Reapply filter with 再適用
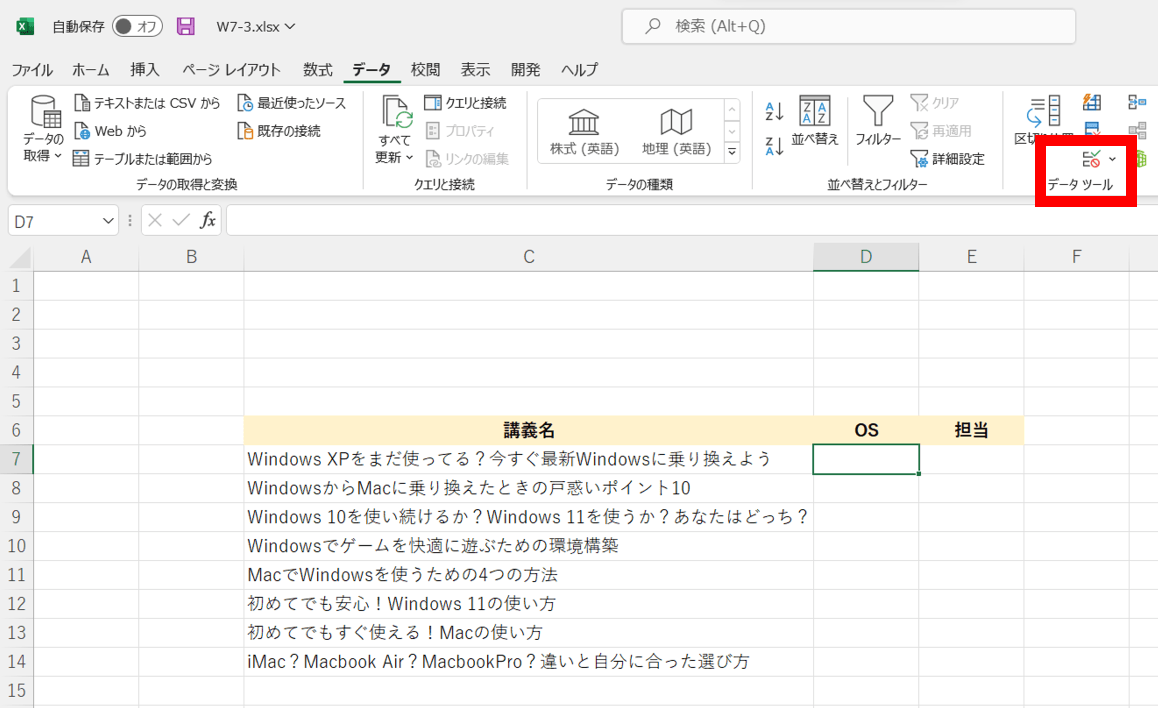The height and width of the screenshot is (708, 1158). pos(941,131)
